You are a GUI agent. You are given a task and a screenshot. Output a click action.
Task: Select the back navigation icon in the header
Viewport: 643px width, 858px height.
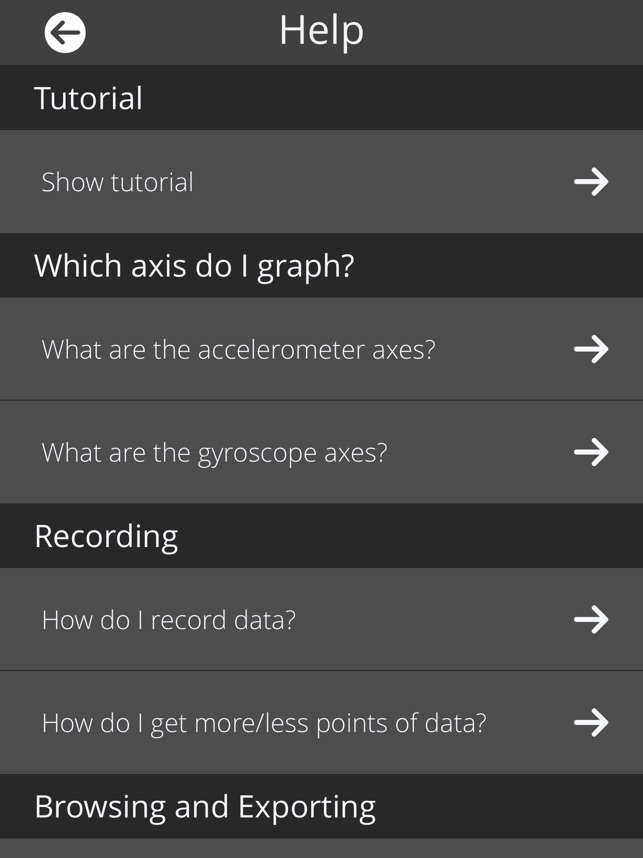(62, 31)
